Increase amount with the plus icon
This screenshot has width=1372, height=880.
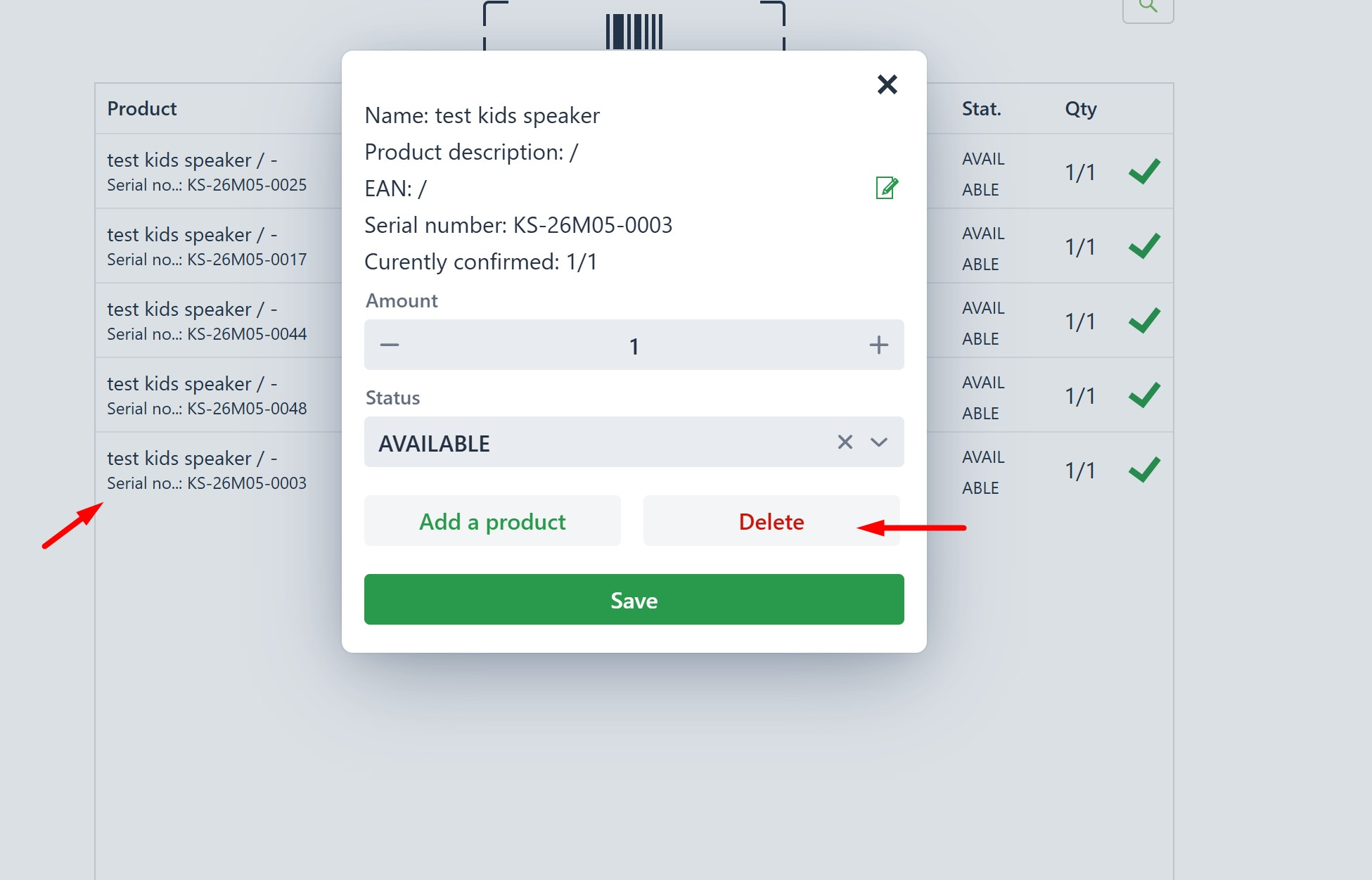(x=879, y=345)
